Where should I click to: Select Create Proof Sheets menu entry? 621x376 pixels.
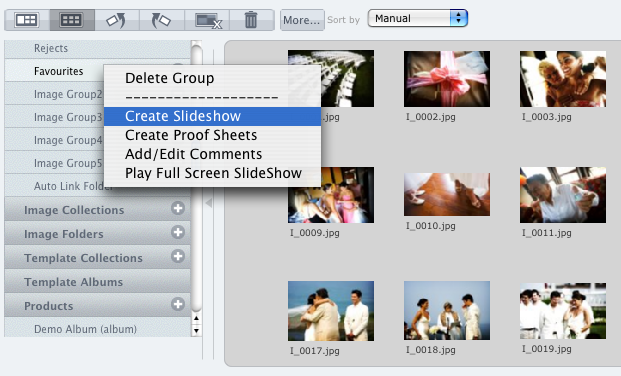coord(212,135)
